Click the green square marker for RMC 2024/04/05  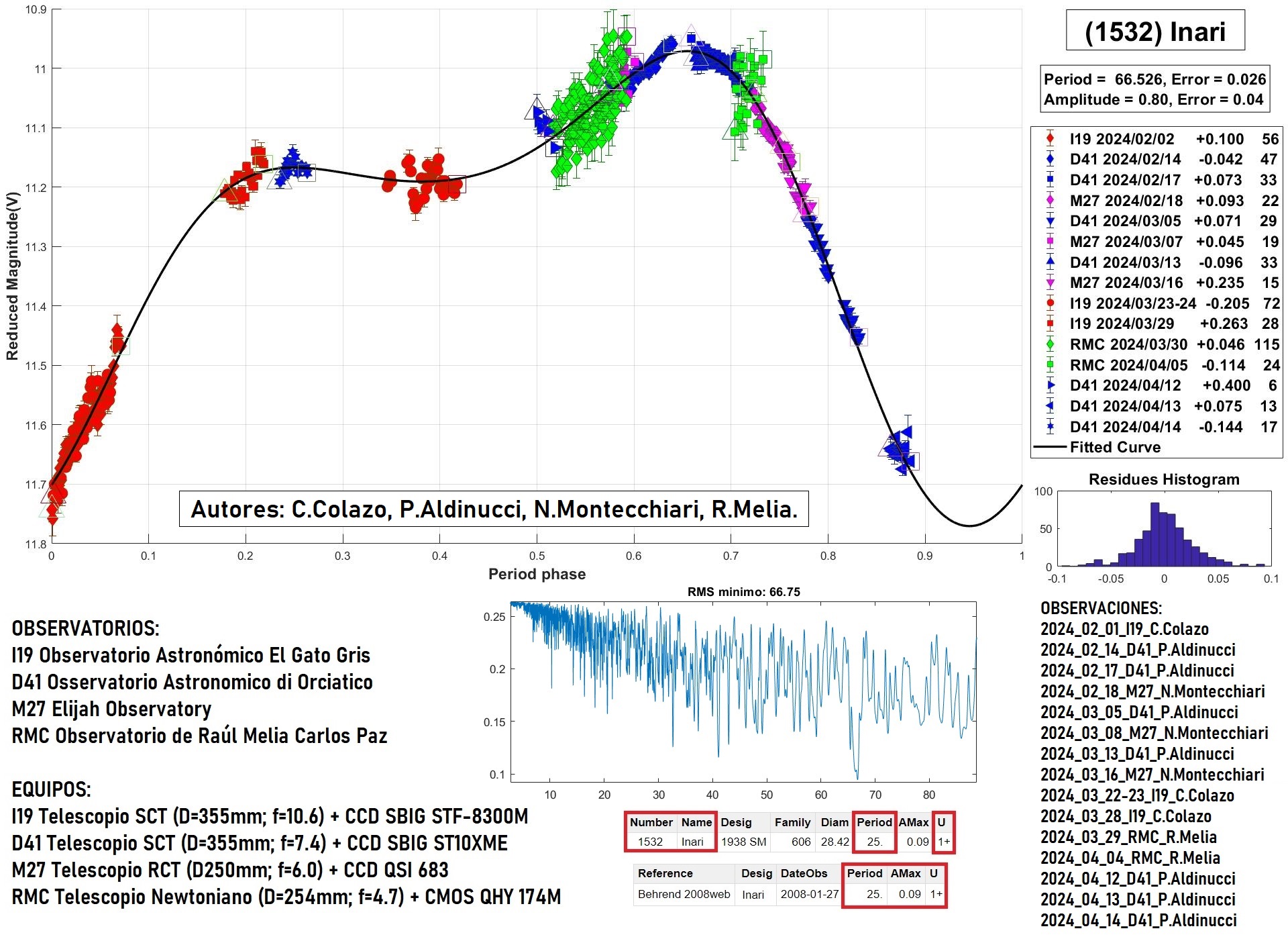[1050, 365]
